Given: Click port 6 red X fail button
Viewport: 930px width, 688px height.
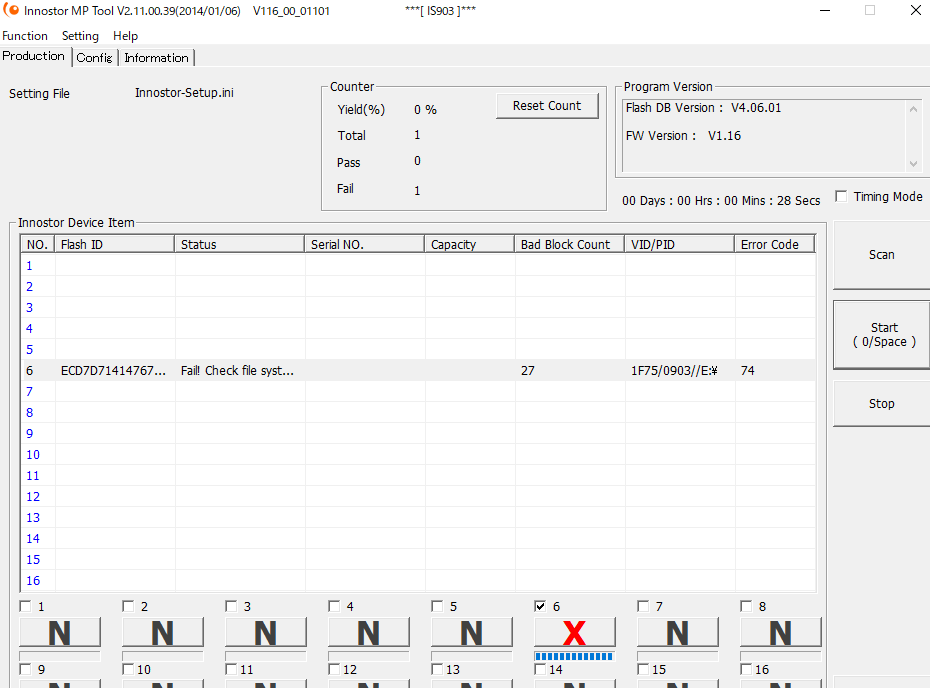Looking at the screenshot, I should (575, 632).
